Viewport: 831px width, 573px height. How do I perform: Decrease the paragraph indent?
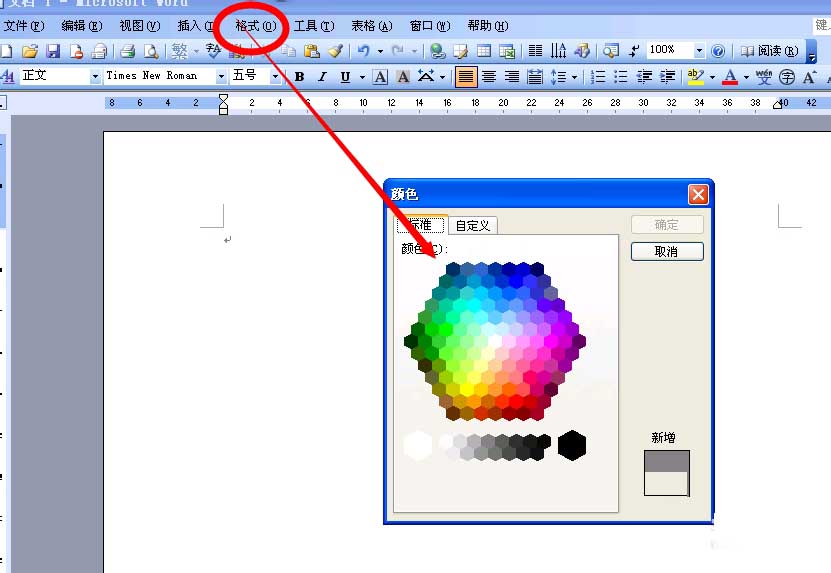pyautogui.click(x=644, y=77)
